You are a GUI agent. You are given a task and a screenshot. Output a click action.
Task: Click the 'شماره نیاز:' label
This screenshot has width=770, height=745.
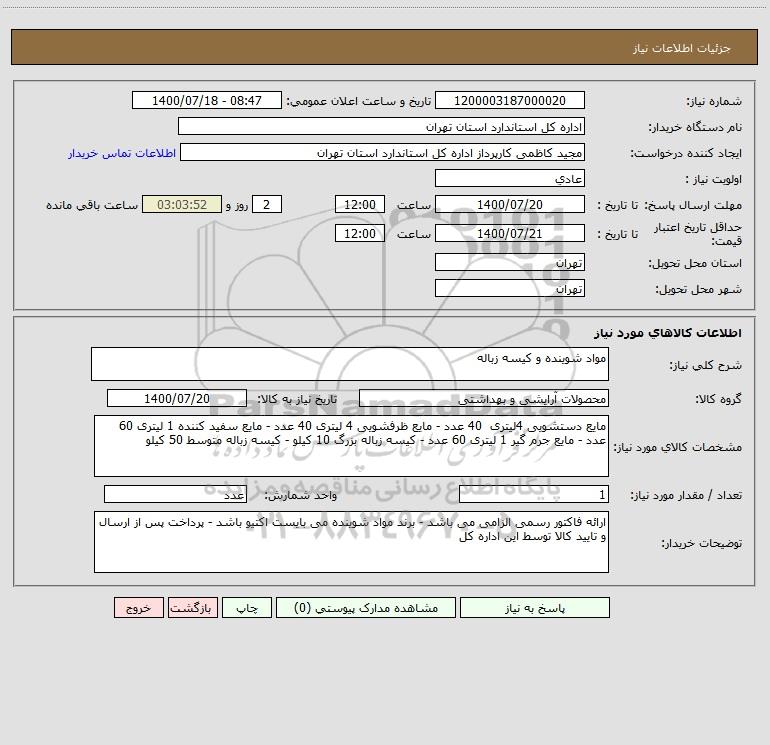point(714,101)
